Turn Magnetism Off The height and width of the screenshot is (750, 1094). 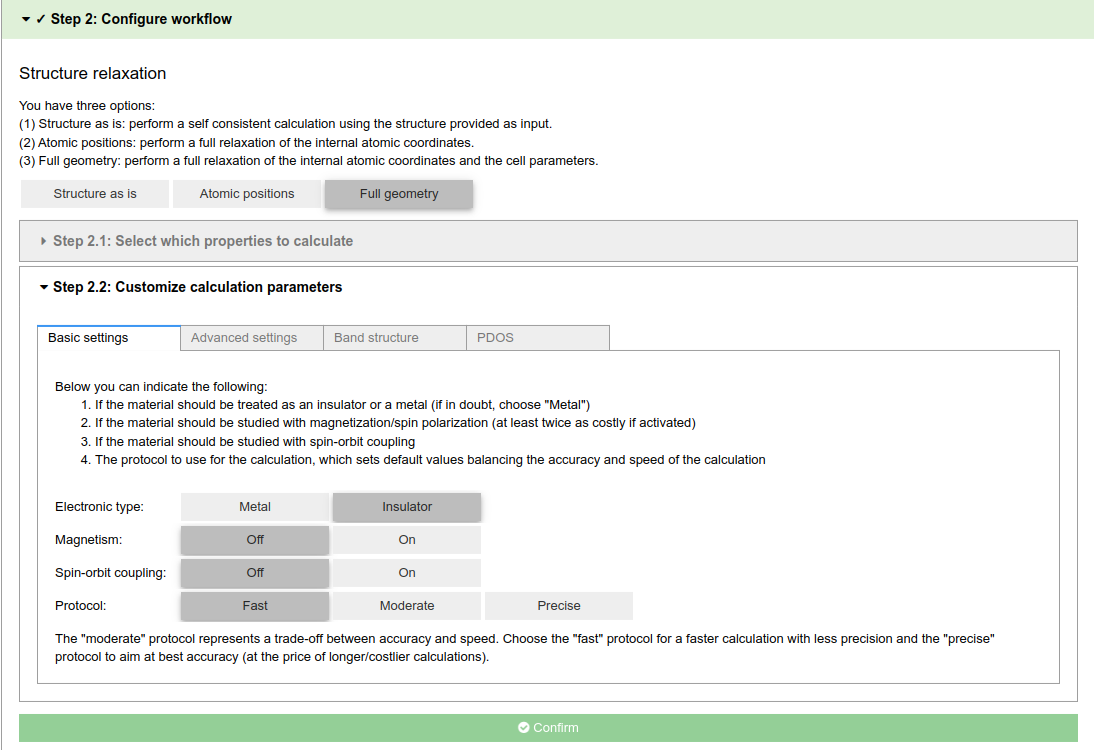pyautogui.click(x=254, y=540)
